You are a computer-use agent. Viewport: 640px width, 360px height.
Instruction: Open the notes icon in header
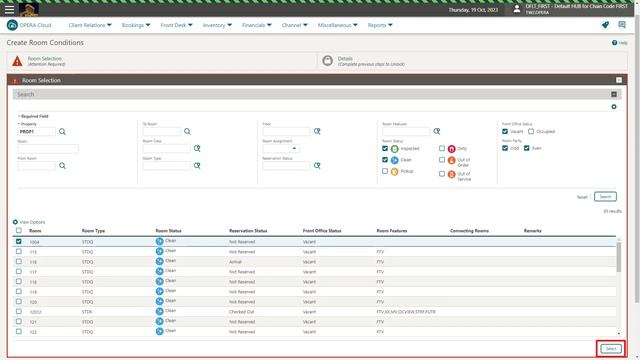tap(622, 25)
